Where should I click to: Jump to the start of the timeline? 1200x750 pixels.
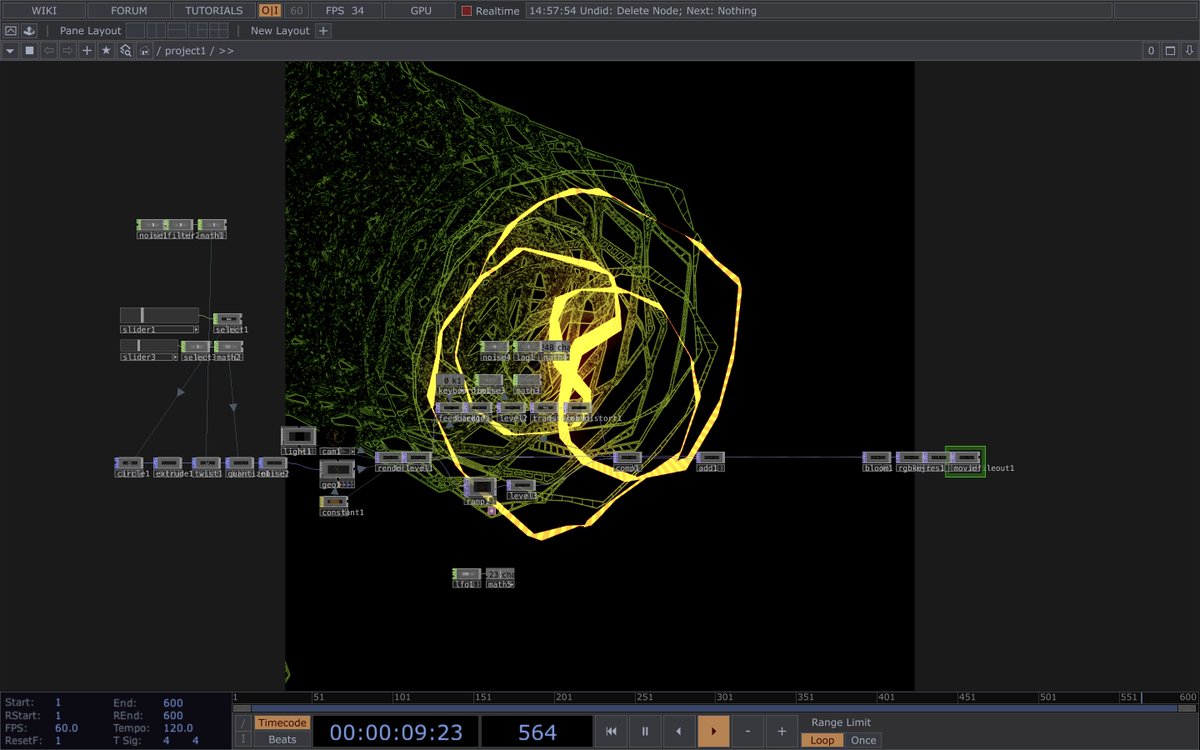611,731
